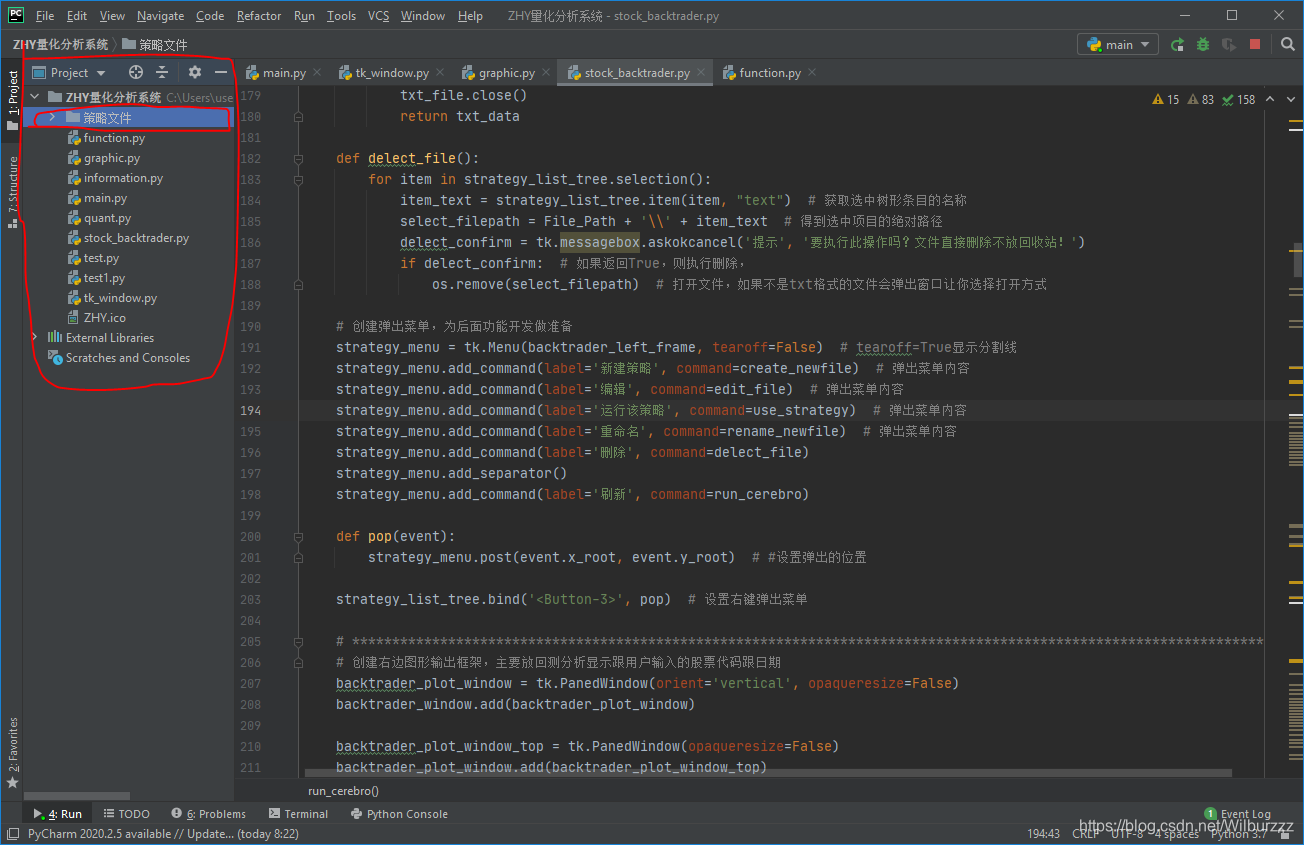This screenshot has height=845, width=1304.
Task: Open the File menu
Action: click(x=45, y=16)
